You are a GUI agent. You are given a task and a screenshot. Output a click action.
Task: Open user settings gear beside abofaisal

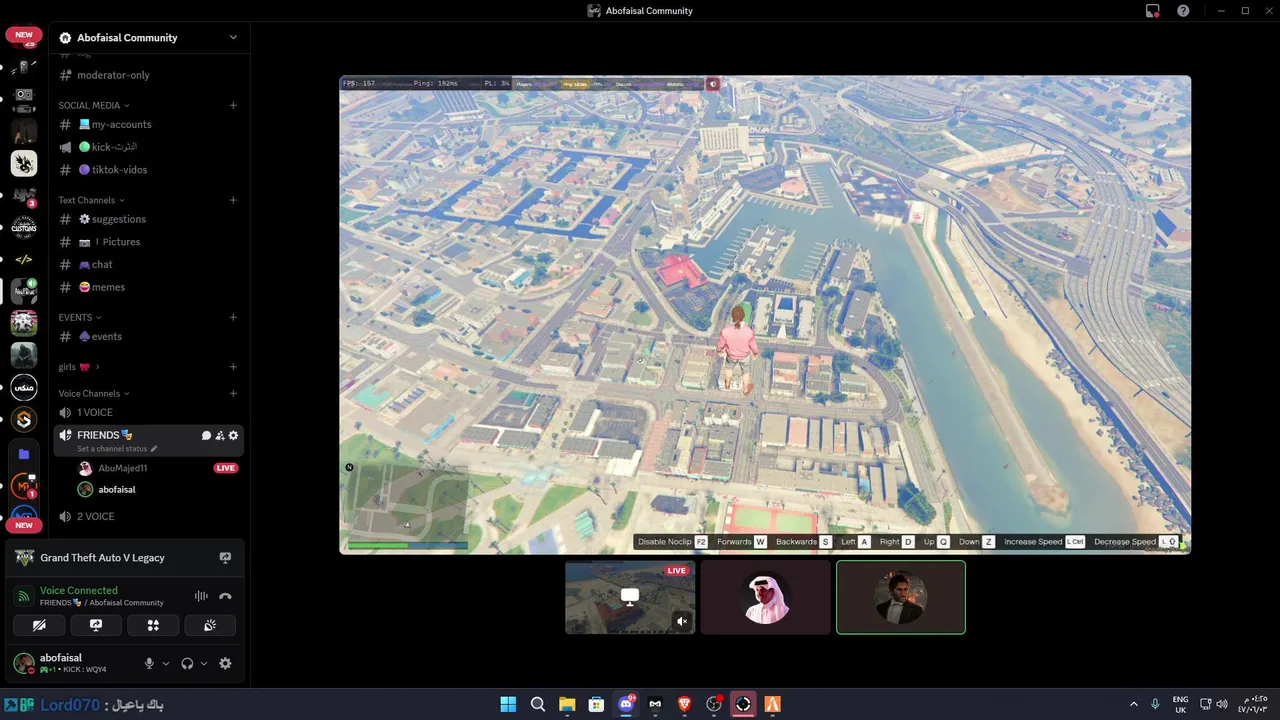point(225,663)
